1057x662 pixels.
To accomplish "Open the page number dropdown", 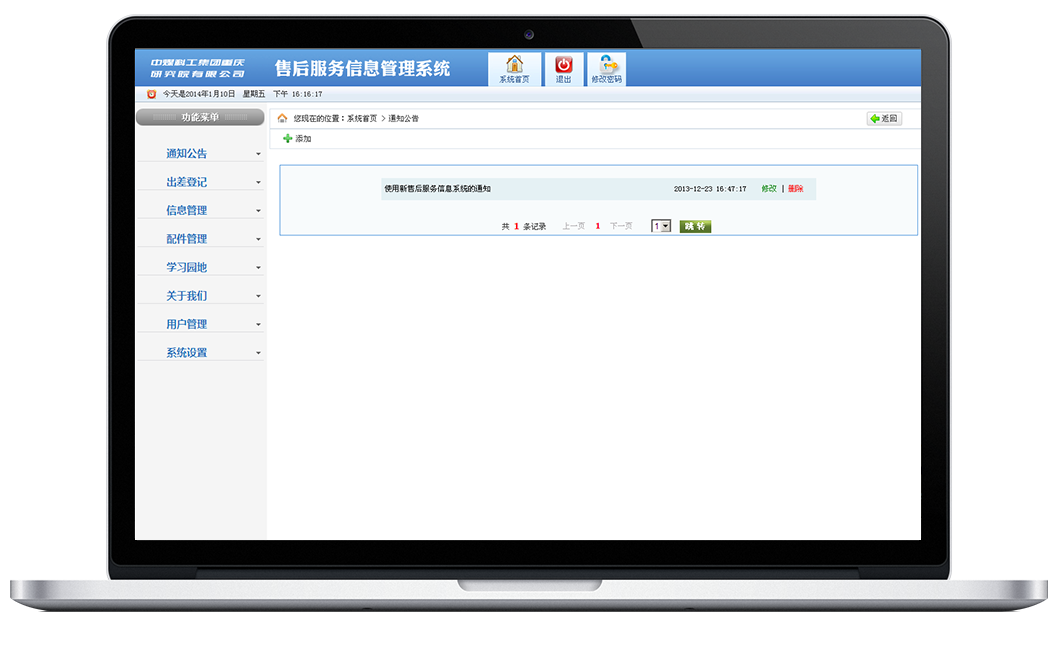I will (x=661, y=227).
